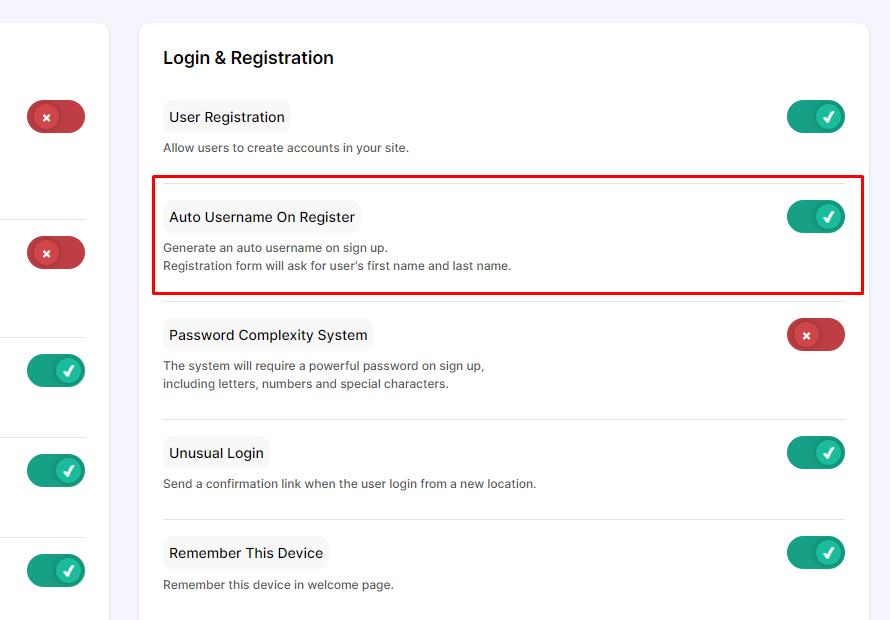Click the User Registration label

[226, 117]
